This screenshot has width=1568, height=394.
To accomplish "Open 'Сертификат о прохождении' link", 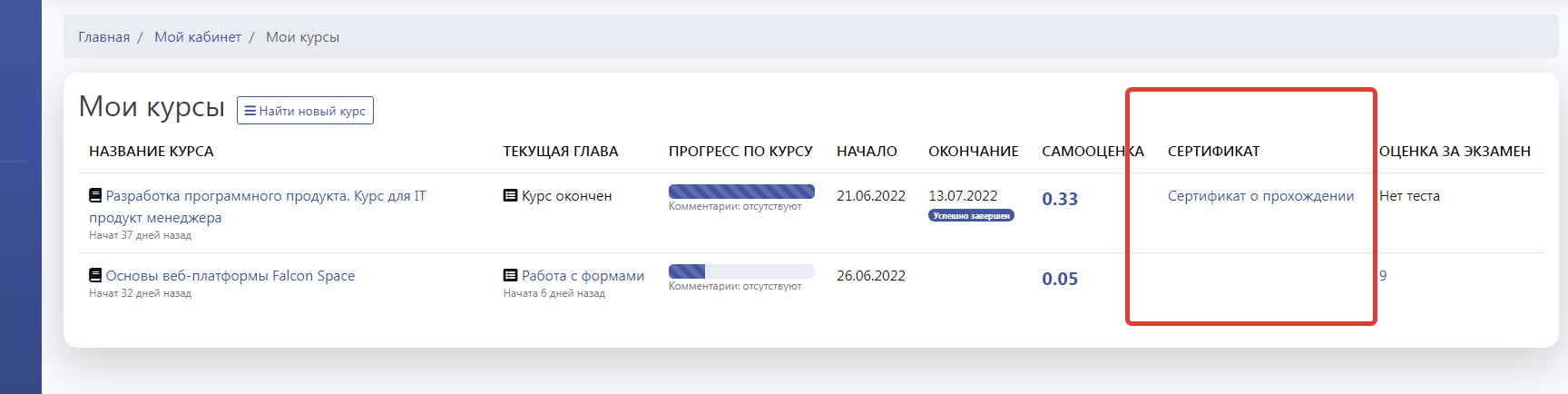I will coord(1260,196).
